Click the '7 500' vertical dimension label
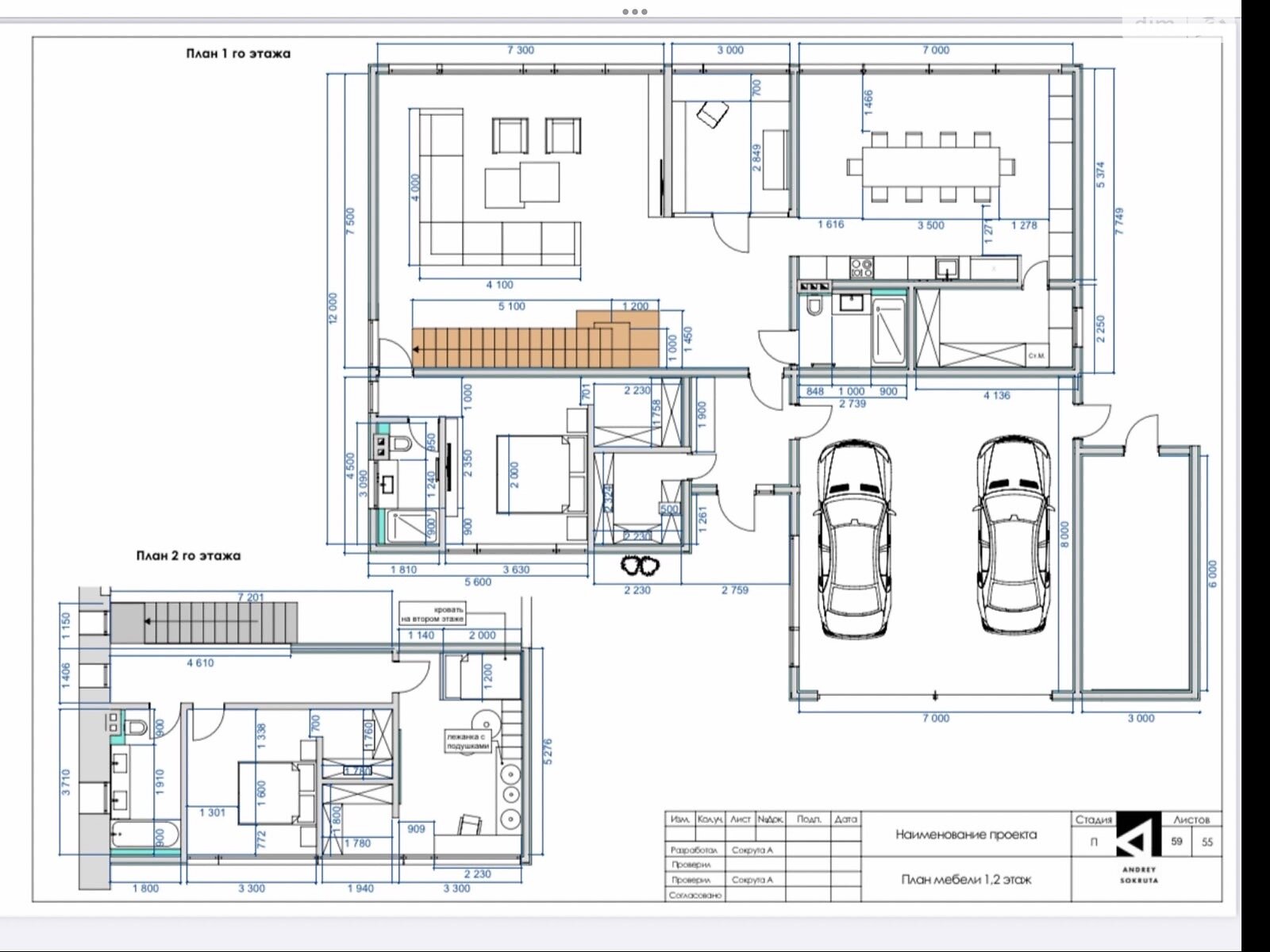Viewport: 1270px width, 952px height. click(x=350, y=221)
